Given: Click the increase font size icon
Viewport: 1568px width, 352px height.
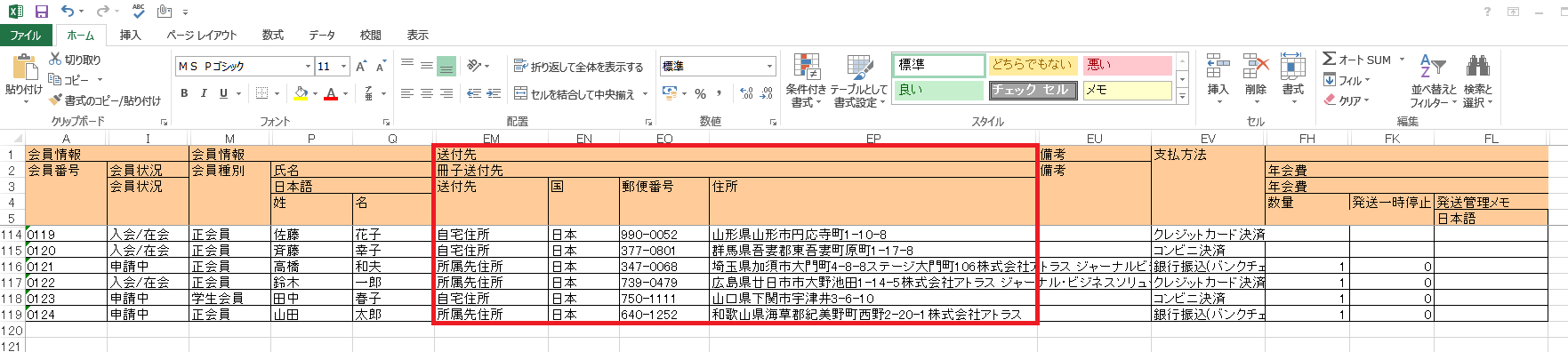Looking at the screenshot, I should pyautogui.click(x=361, y=66).
